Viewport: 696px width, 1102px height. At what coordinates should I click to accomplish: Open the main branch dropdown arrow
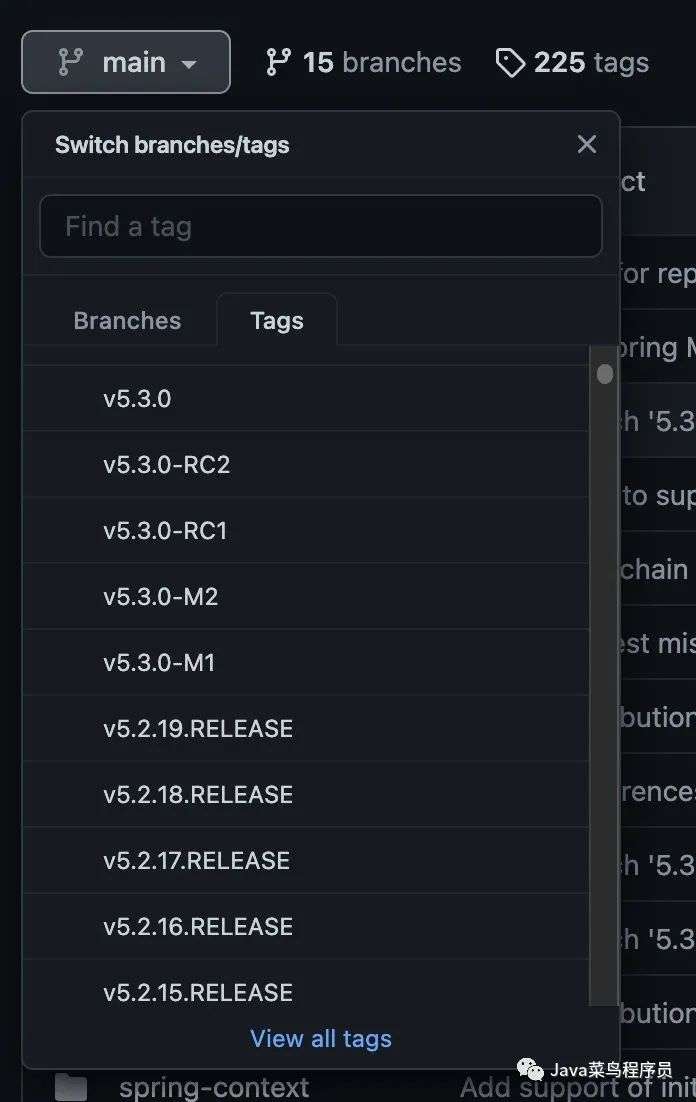coord(188,64)
